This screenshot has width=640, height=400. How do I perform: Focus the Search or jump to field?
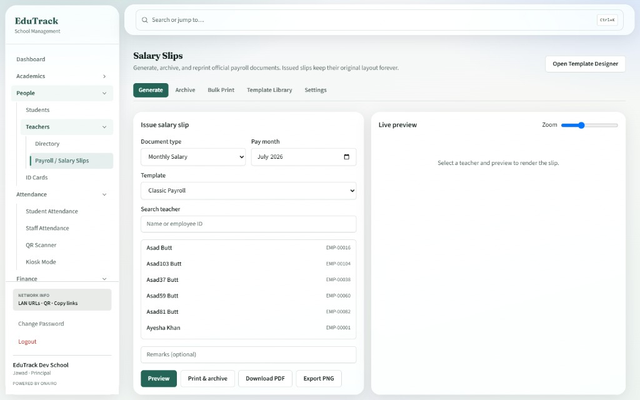click(x=379, y=20)
